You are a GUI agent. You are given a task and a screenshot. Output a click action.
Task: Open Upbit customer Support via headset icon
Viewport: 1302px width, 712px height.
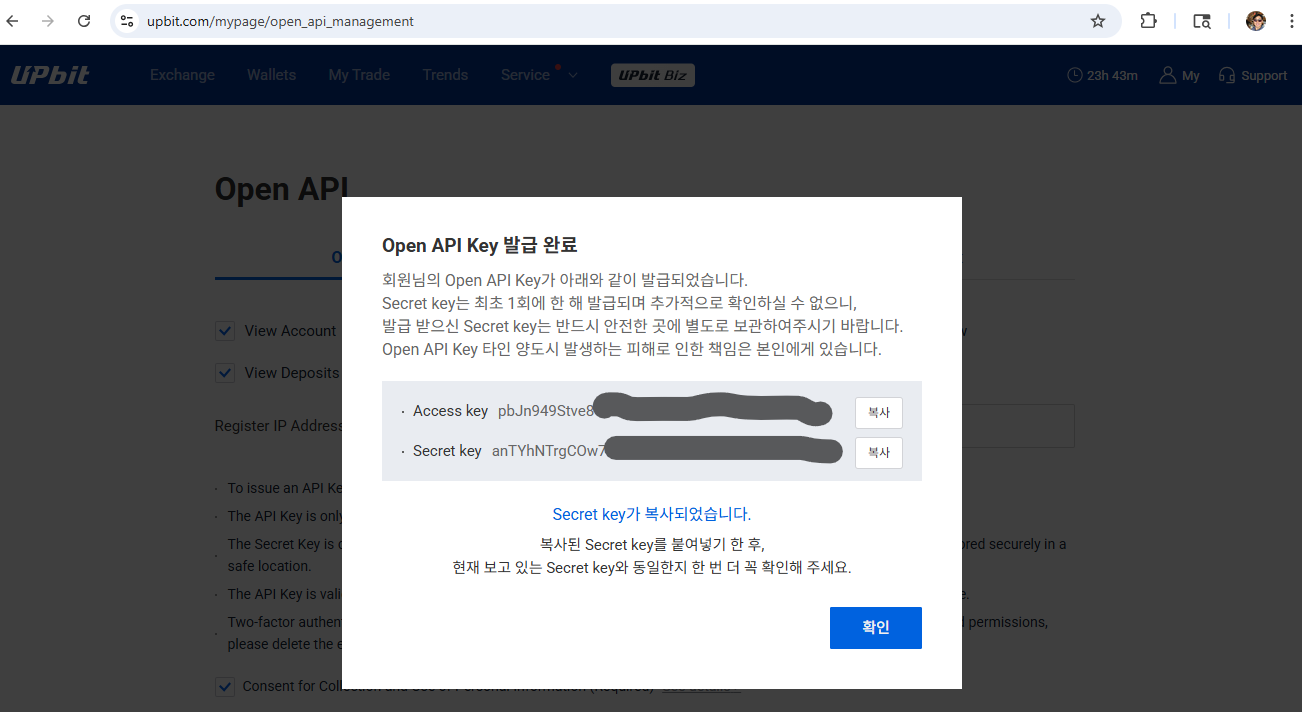click(1252, 75)
